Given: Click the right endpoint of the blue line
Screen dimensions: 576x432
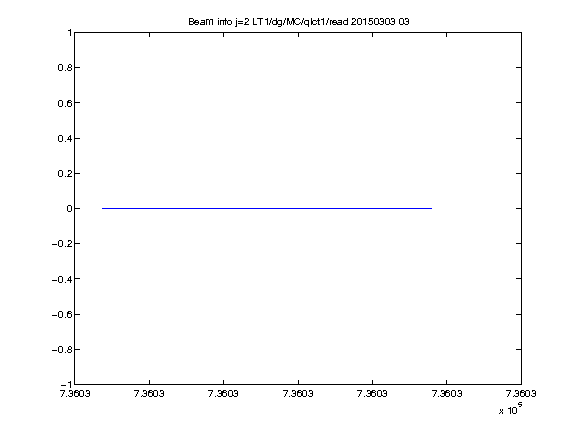Looking at the screenshot, I should tap(432, 208).
